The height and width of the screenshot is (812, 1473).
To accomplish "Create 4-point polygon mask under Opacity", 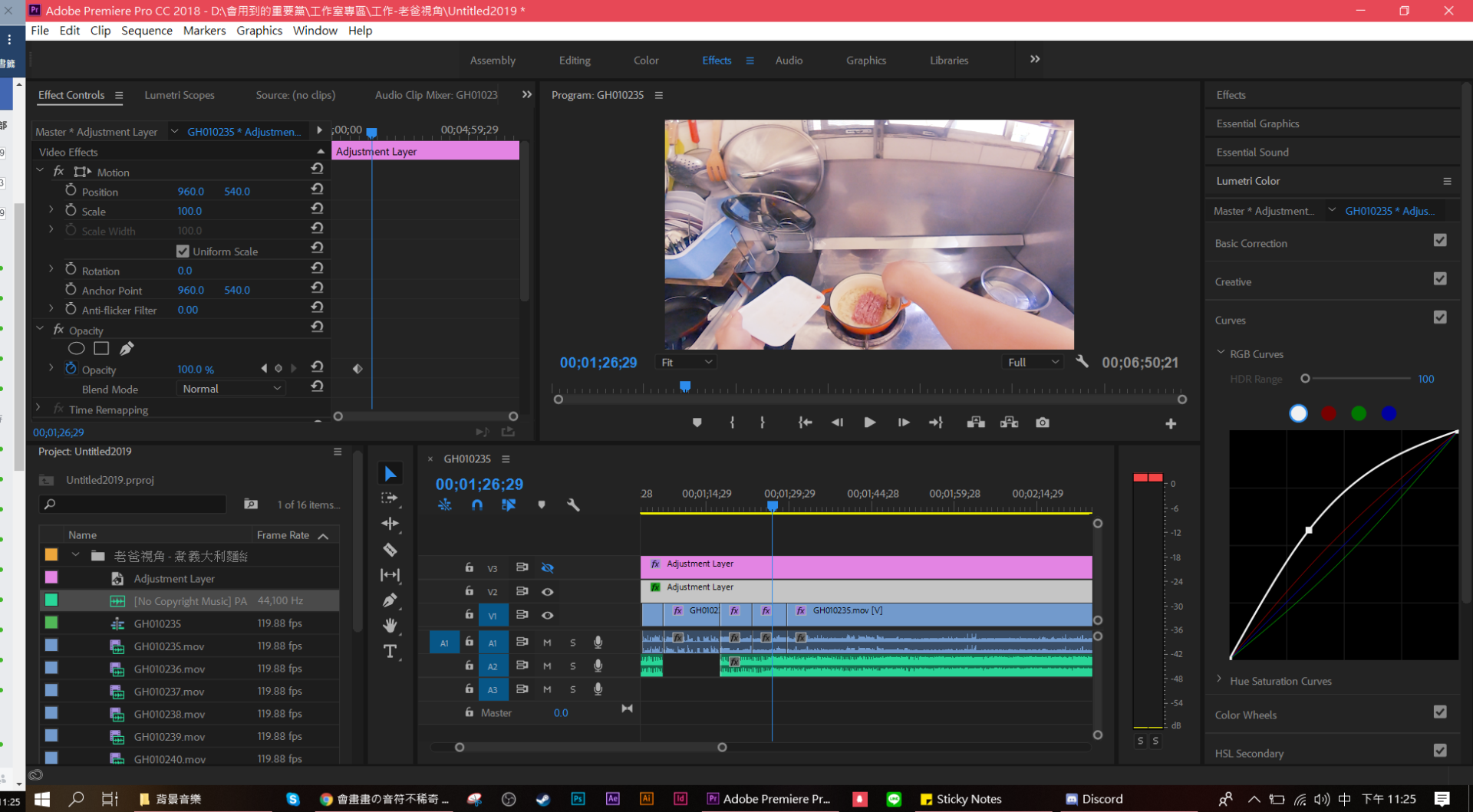I will [101, 348].
